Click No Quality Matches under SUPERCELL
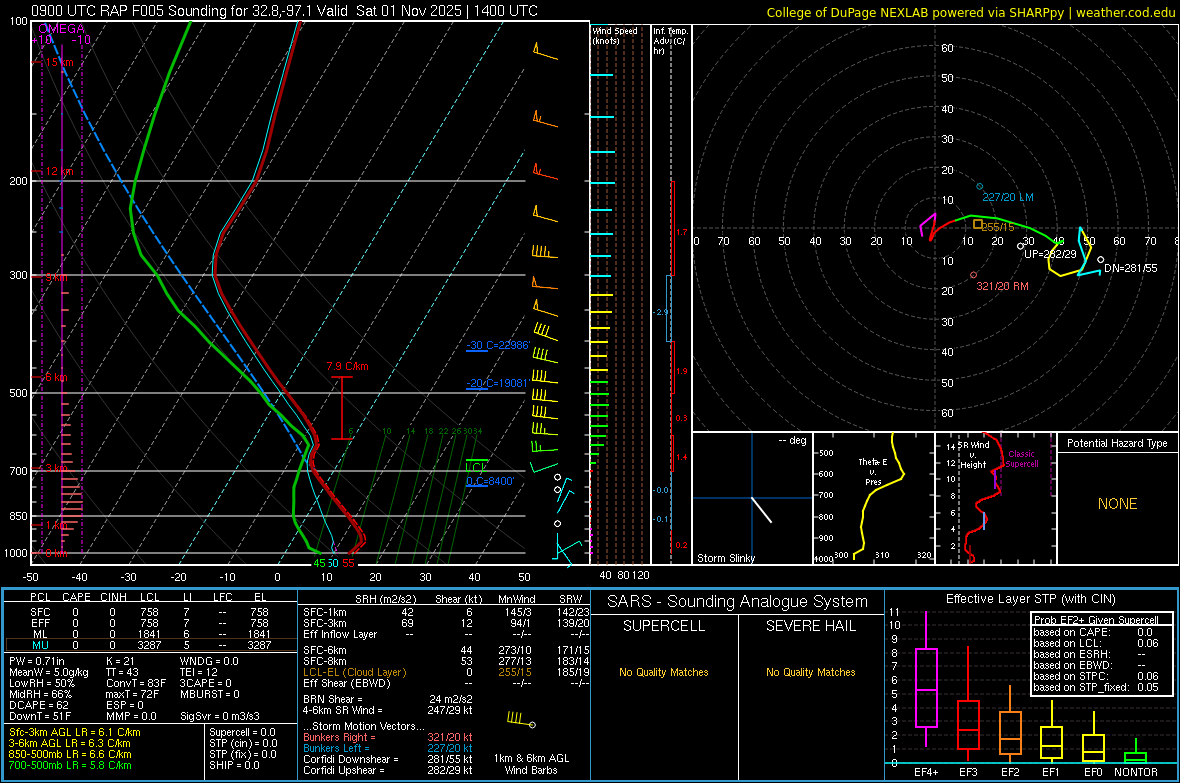The height and width of the screenshot is (783, 1180). click(664, 672)
